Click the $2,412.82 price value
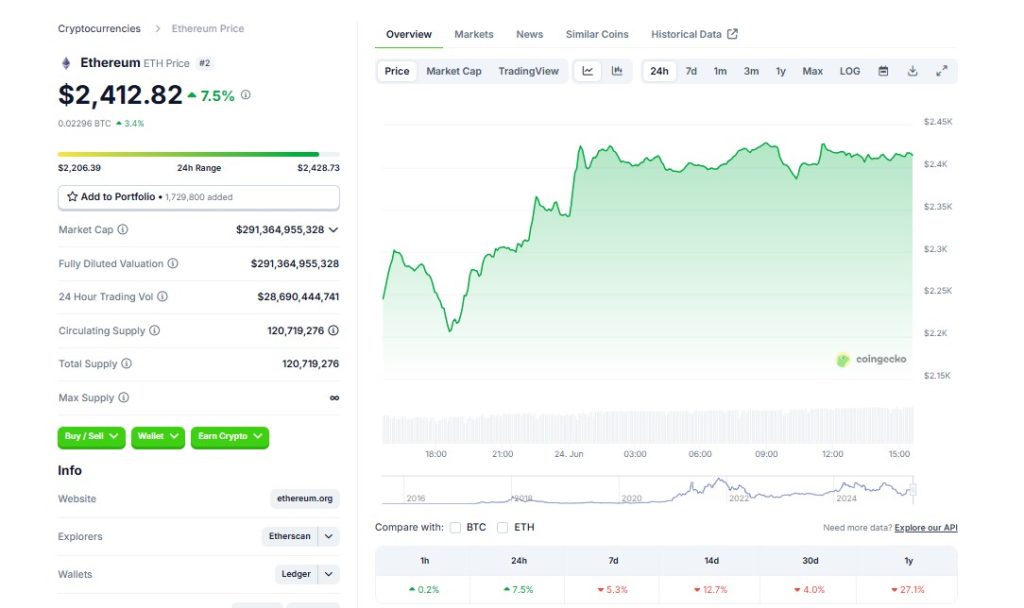Screen dimensions: 1024x608 pyautogui.click(x=120, y=95)
